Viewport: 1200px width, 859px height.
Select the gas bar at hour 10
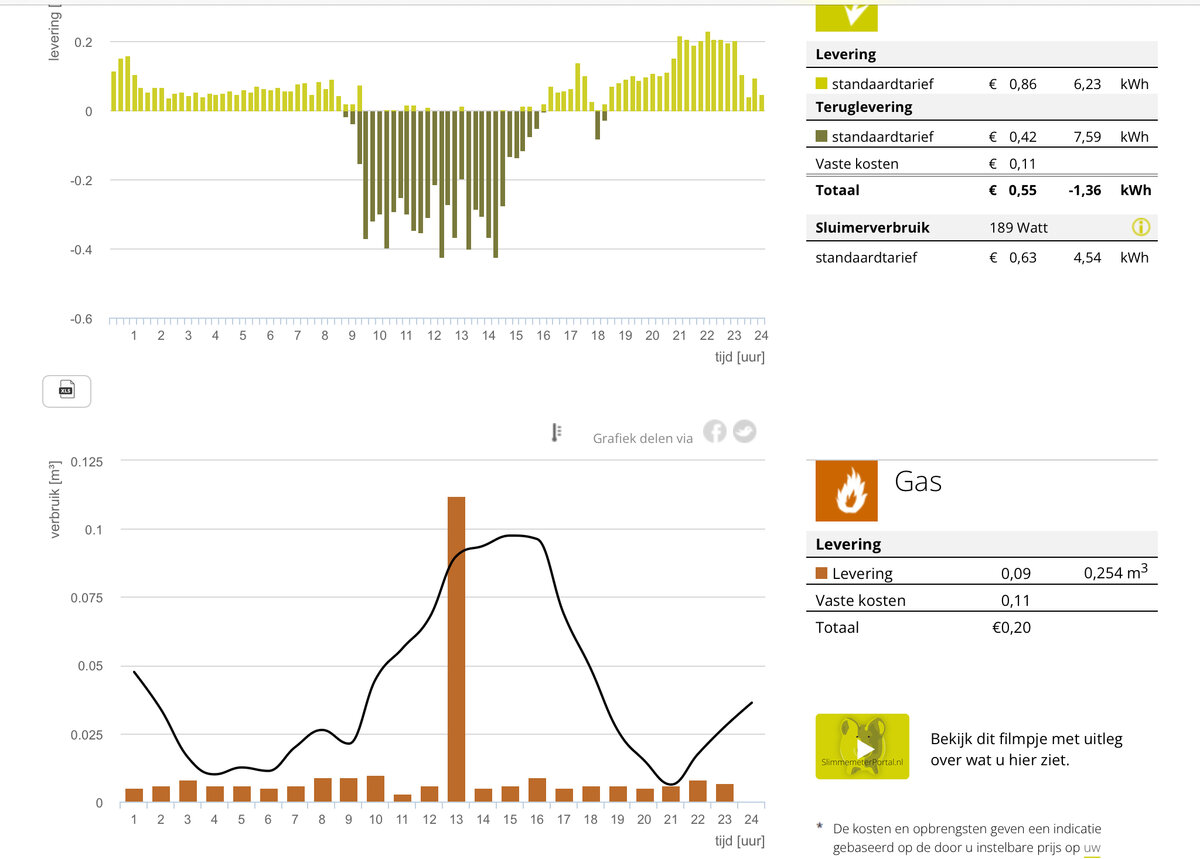(375, 789)
